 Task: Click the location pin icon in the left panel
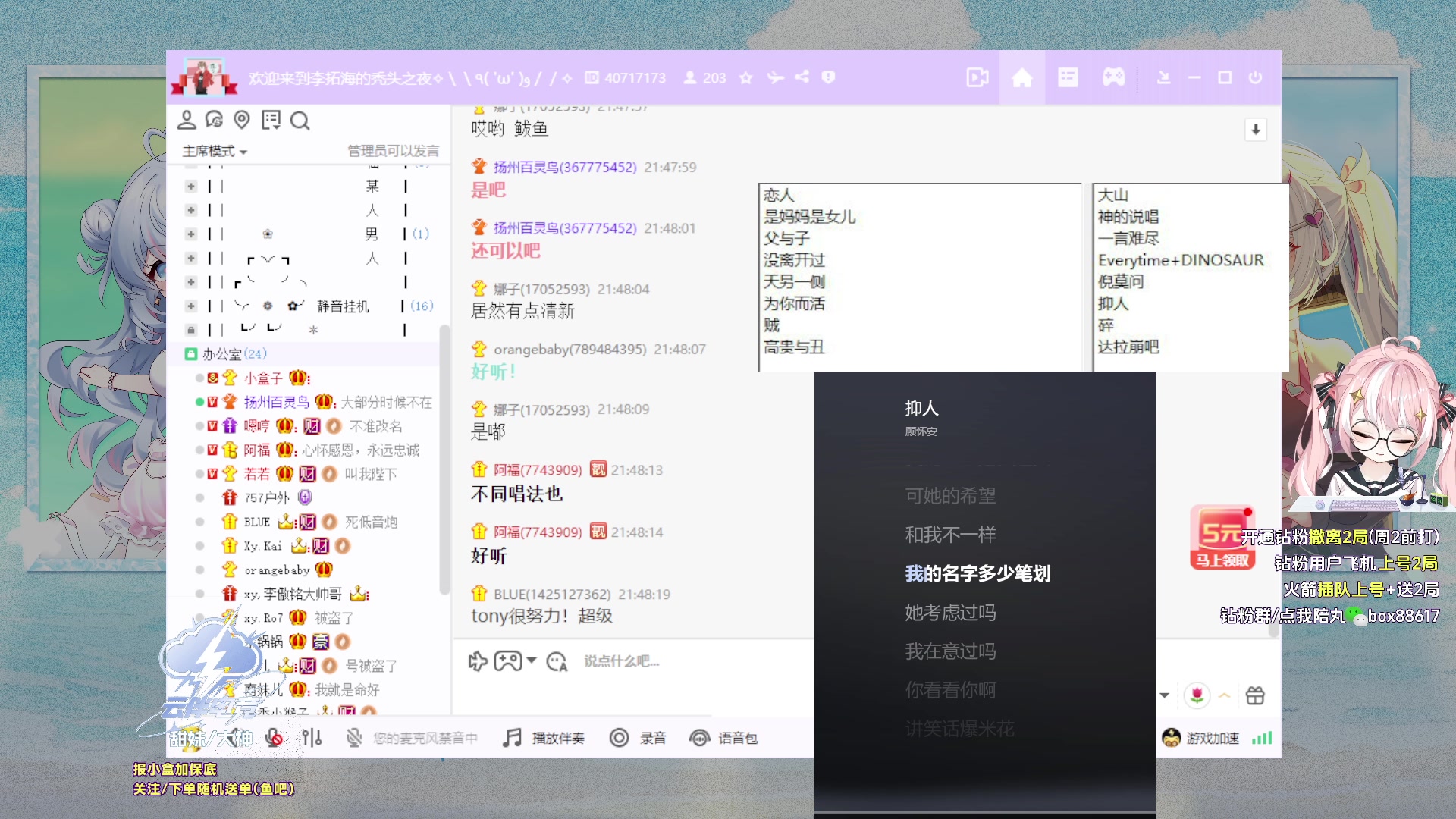point(242,120)
